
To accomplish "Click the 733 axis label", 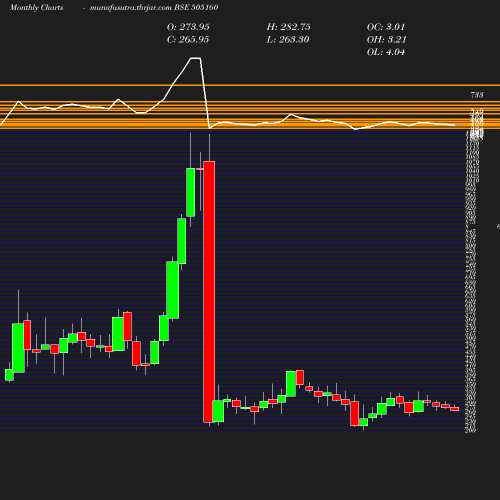I will pyautogui.click(x=477, y=95).
